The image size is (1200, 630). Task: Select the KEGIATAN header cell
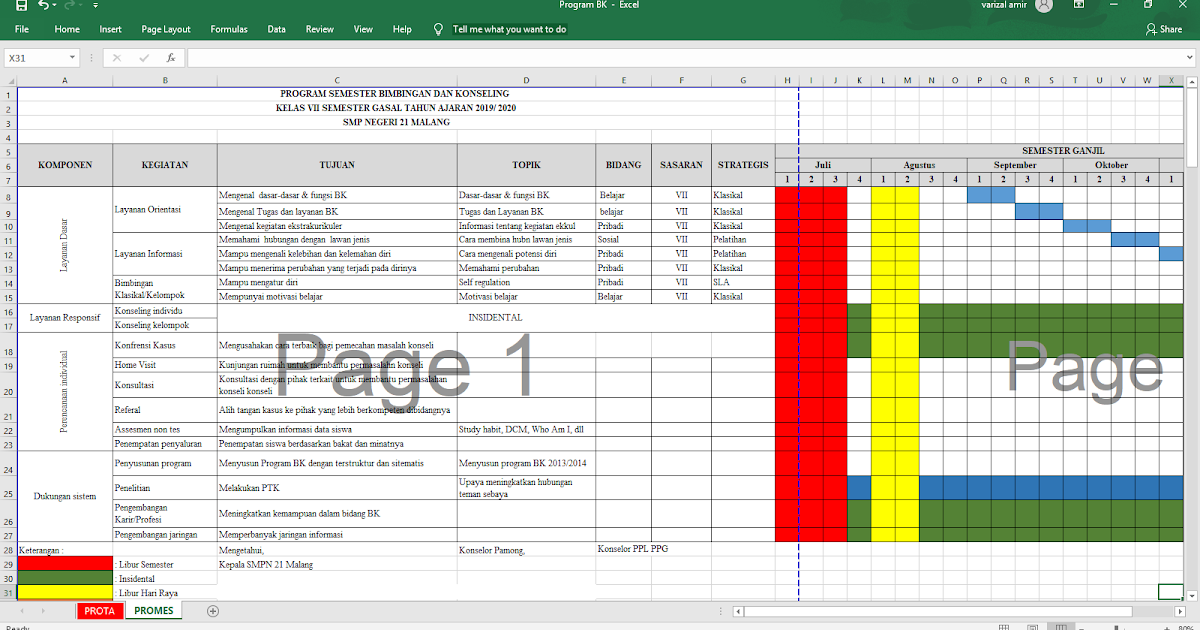tap(165, 165)
